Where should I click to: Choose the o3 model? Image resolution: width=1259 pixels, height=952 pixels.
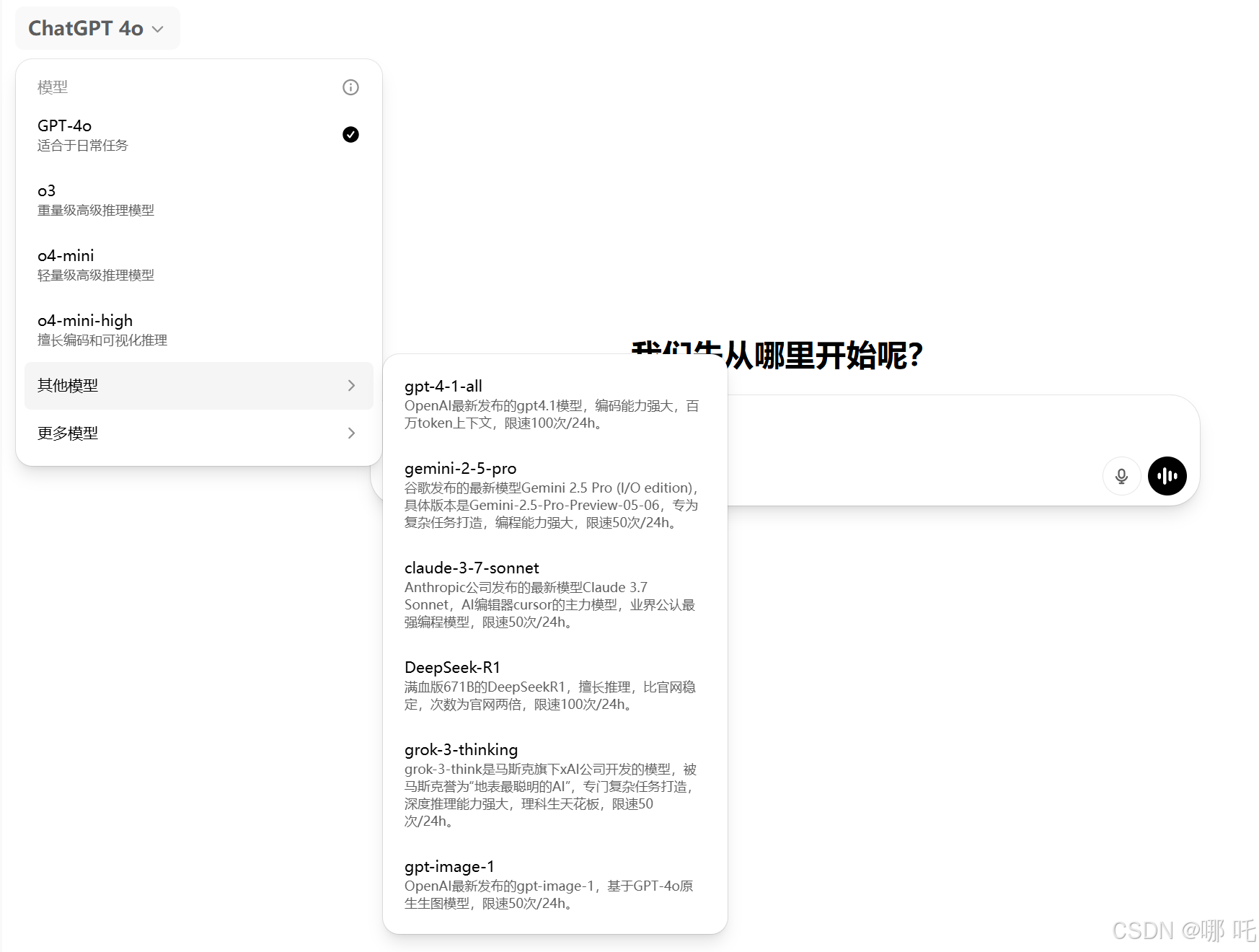199,200
